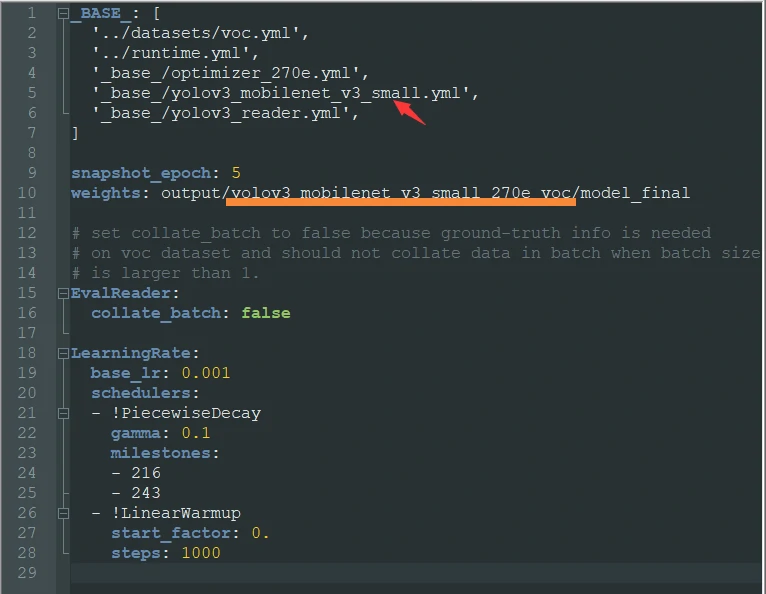Fold the !PiecewiseDecay block

[x=63, y=413]
